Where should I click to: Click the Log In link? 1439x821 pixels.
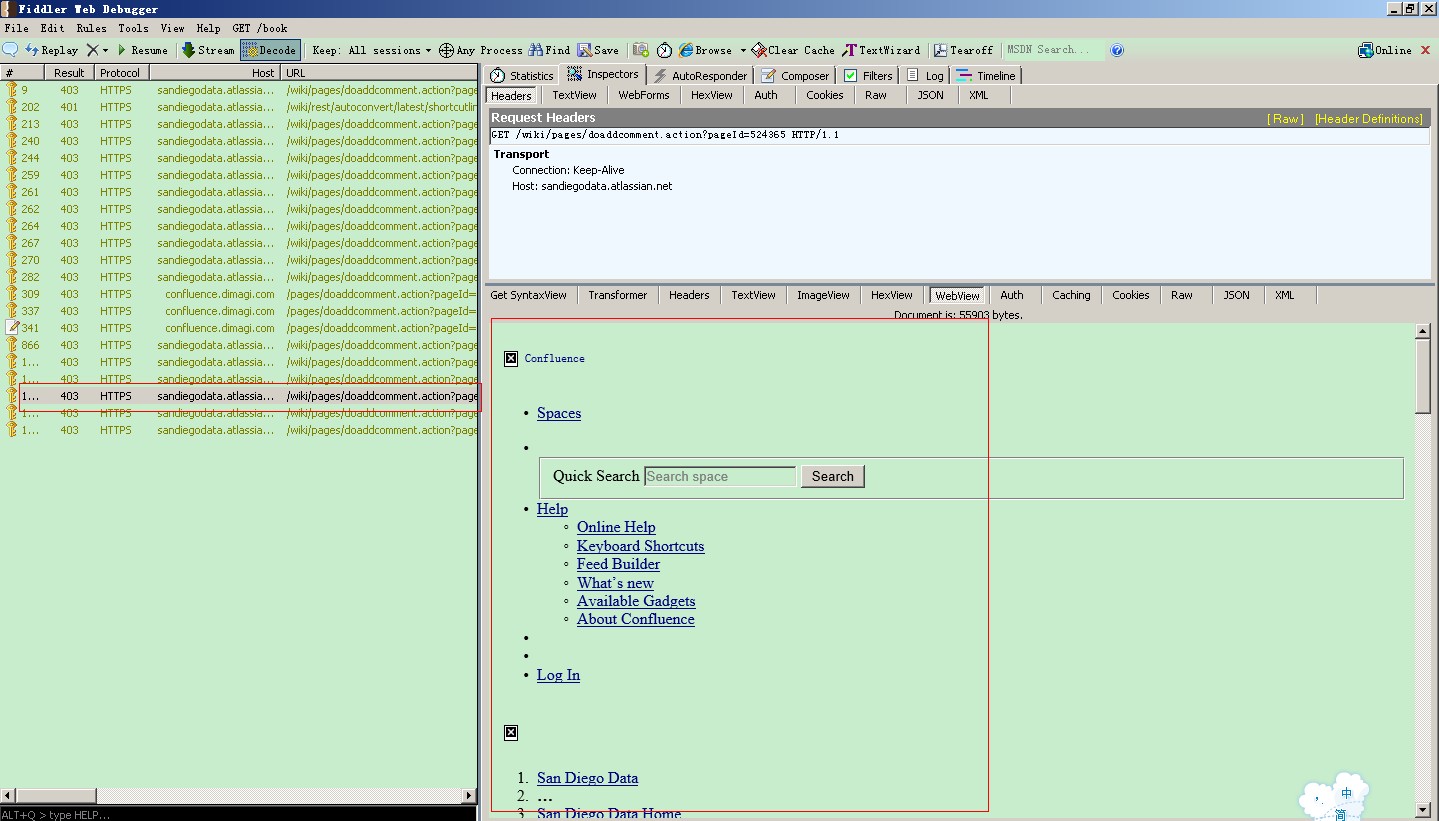coord(558,675)
